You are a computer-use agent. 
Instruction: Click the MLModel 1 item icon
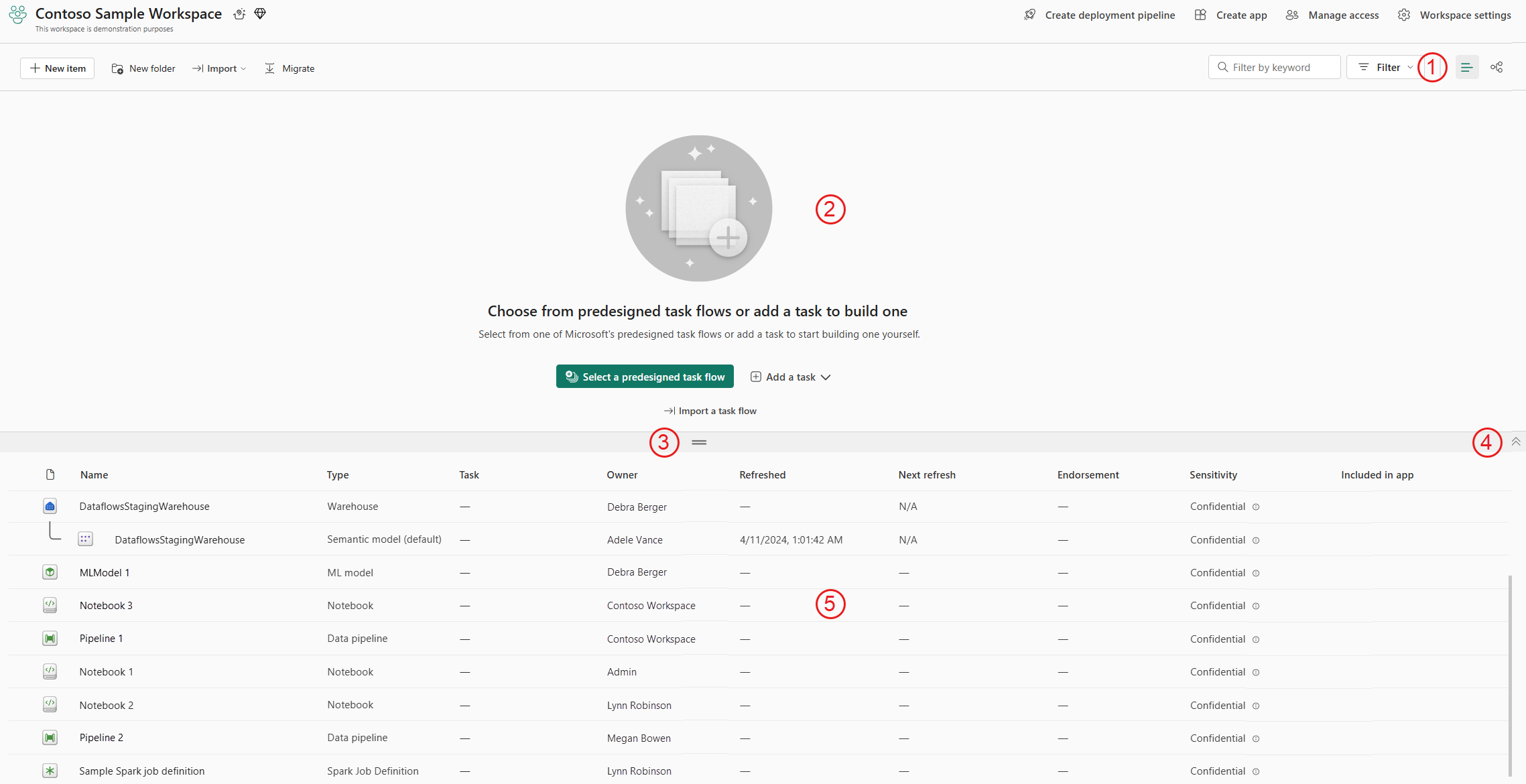[x=50, y=572]
